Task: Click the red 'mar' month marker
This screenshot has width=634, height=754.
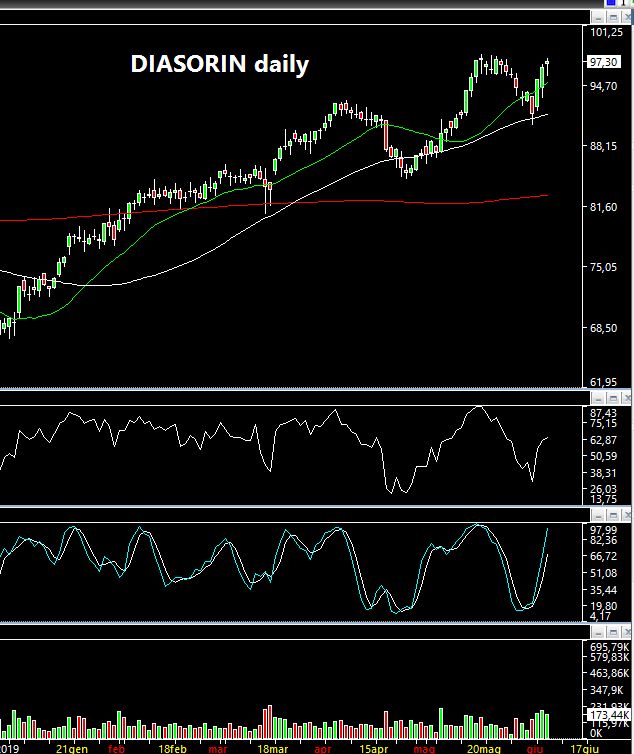Action: click(x=218, y=749)
